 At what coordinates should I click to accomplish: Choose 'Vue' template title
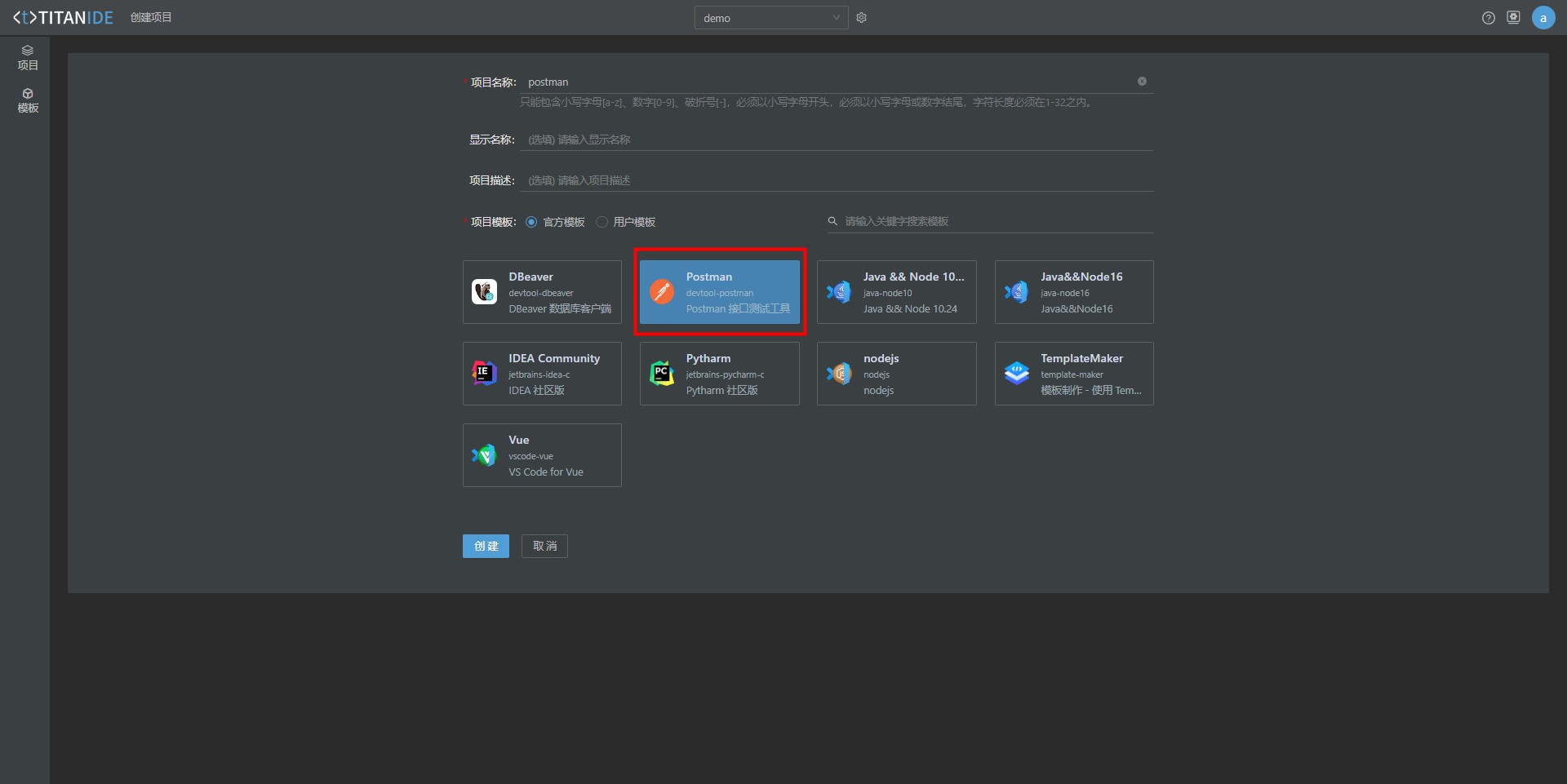point(518,440)
